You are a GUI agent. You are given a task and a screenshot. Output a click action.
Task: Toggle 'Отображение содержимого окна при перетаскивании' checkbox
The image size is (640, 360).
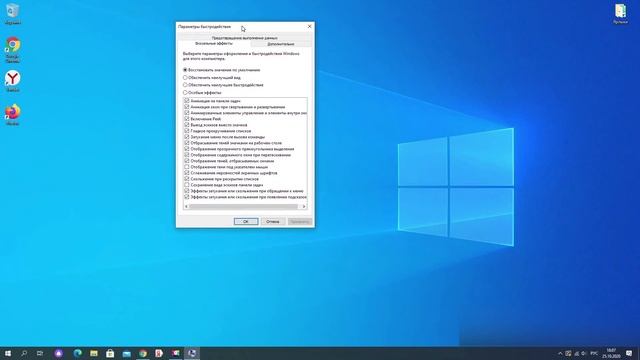point(187,155)
